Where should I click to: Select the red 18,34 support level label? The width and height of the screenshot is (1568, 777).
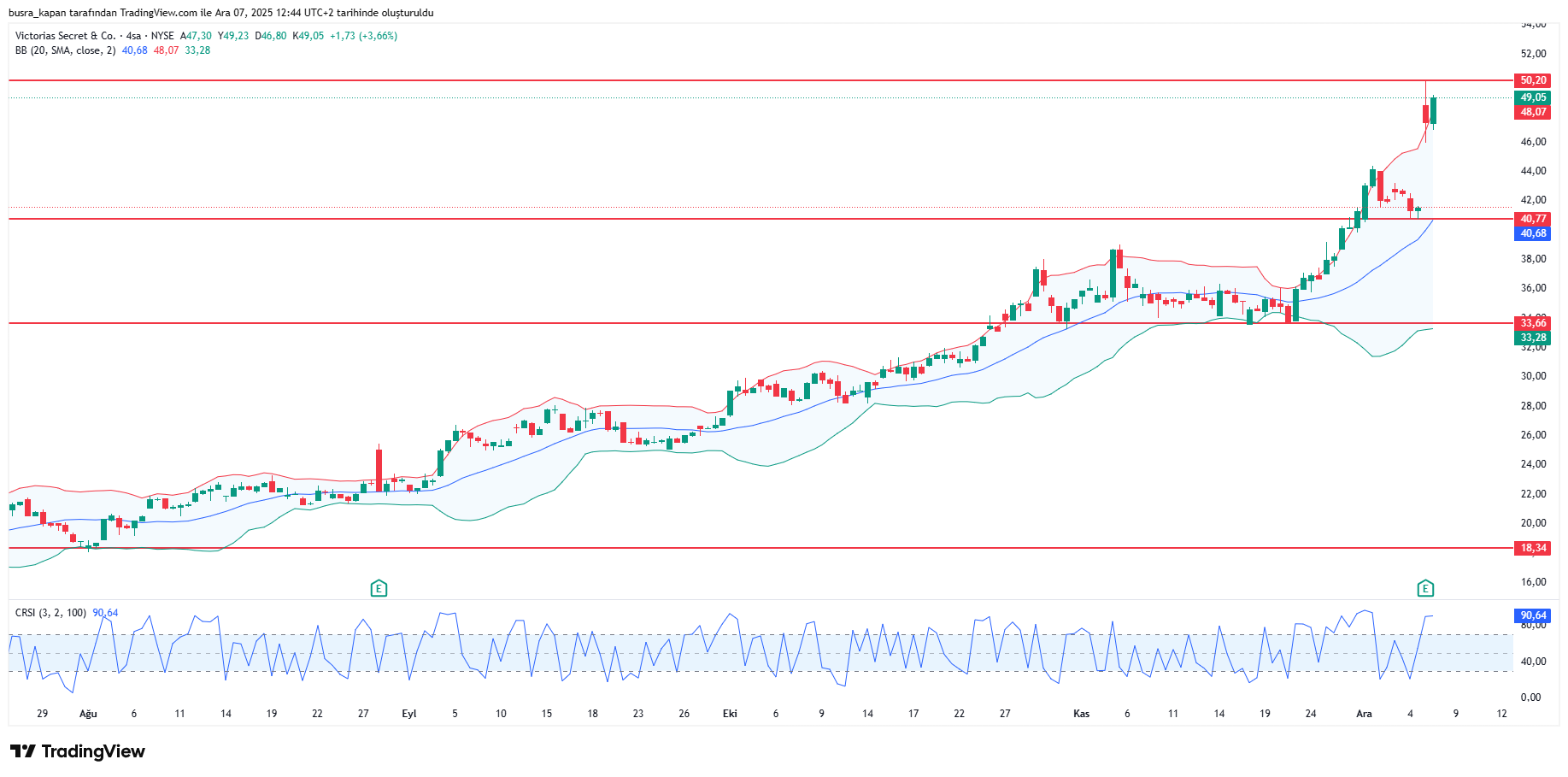click(x=1533, y=548)
